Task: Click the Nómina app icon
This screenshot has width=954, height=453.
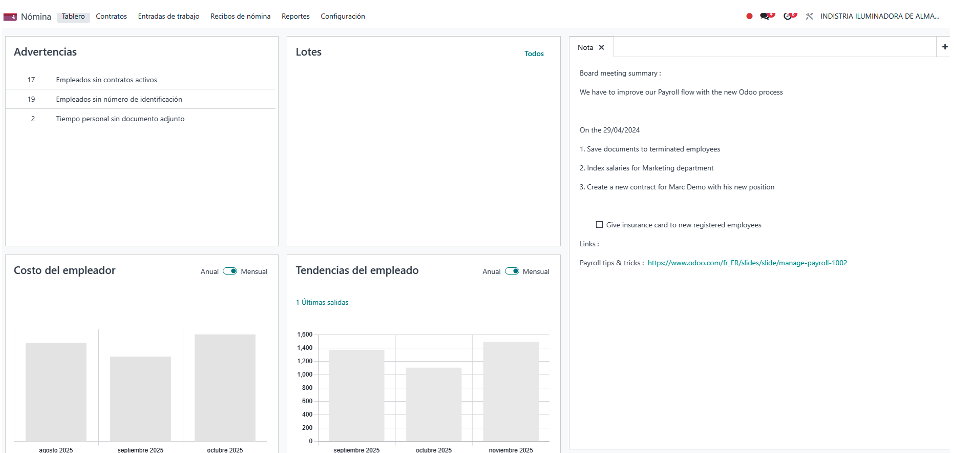Action: click(x=11, y=17)
